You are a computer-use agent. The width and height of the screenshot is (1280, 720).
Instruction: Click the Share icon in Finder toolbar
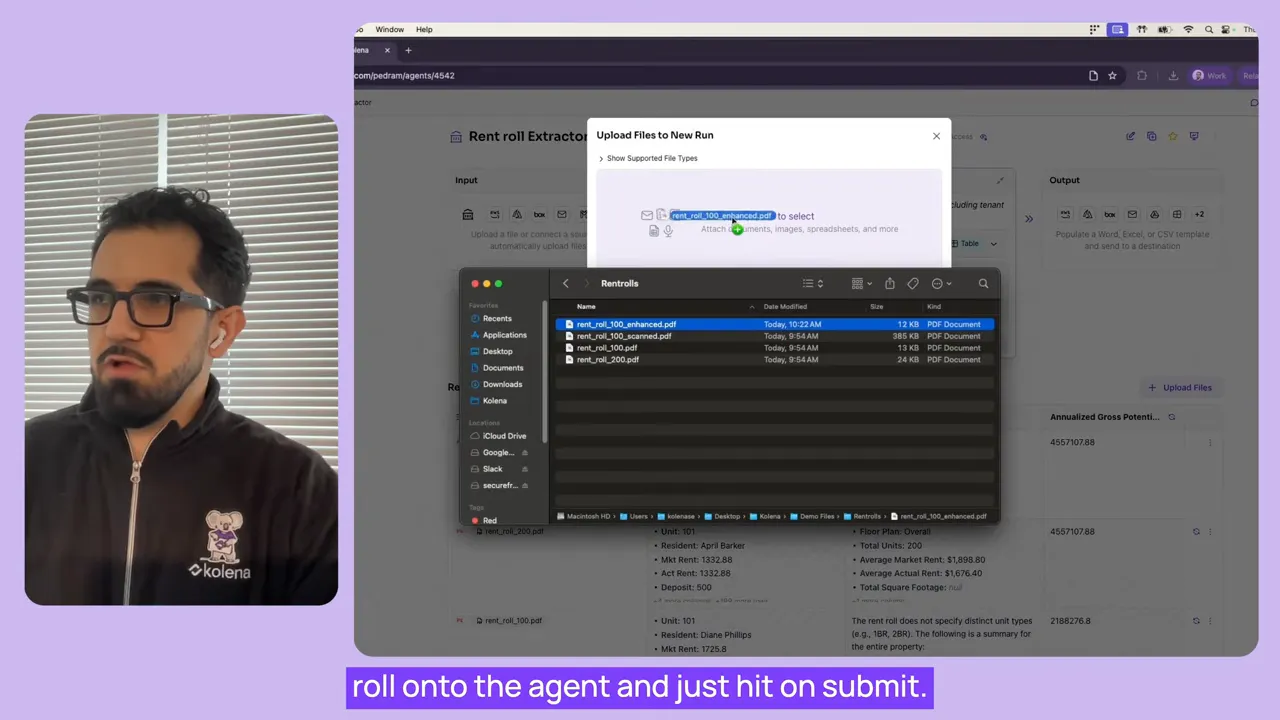click(x=889, y=283)
